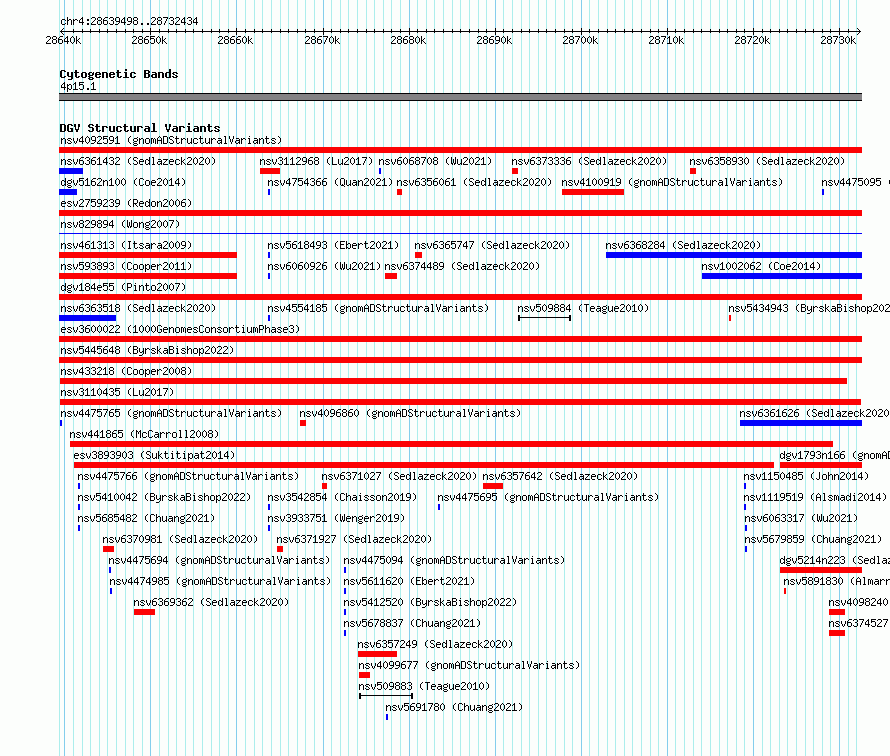Screen dimensions: 890x756
Task: Click nsv4100919 gnomAD variant label
Action: click(672, 182)
